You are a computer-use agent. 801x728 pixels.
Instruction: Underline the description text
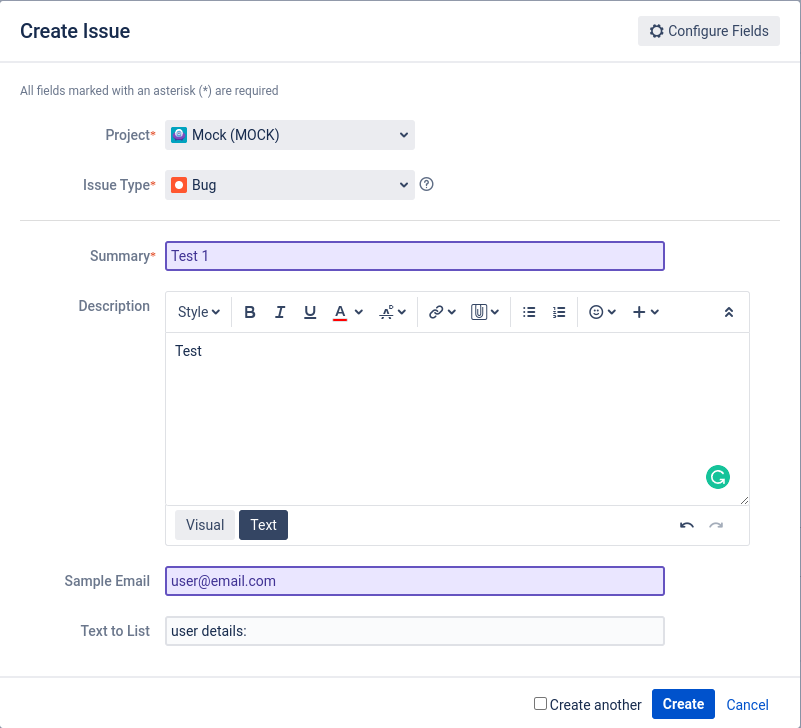point(310,312)
